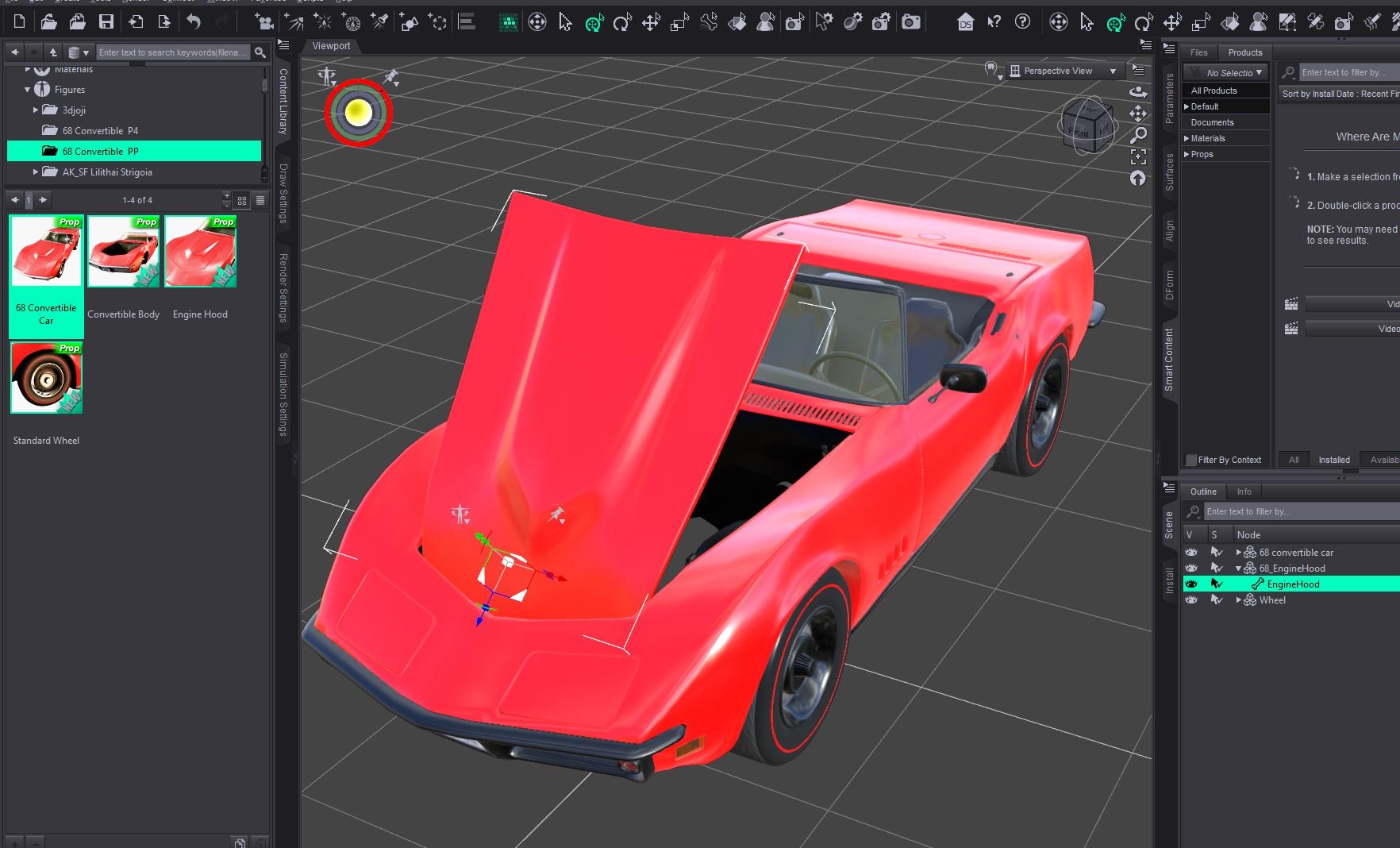The image size is (1400, 848).
Task: Click the content library search field
Action: pos(172,52)
